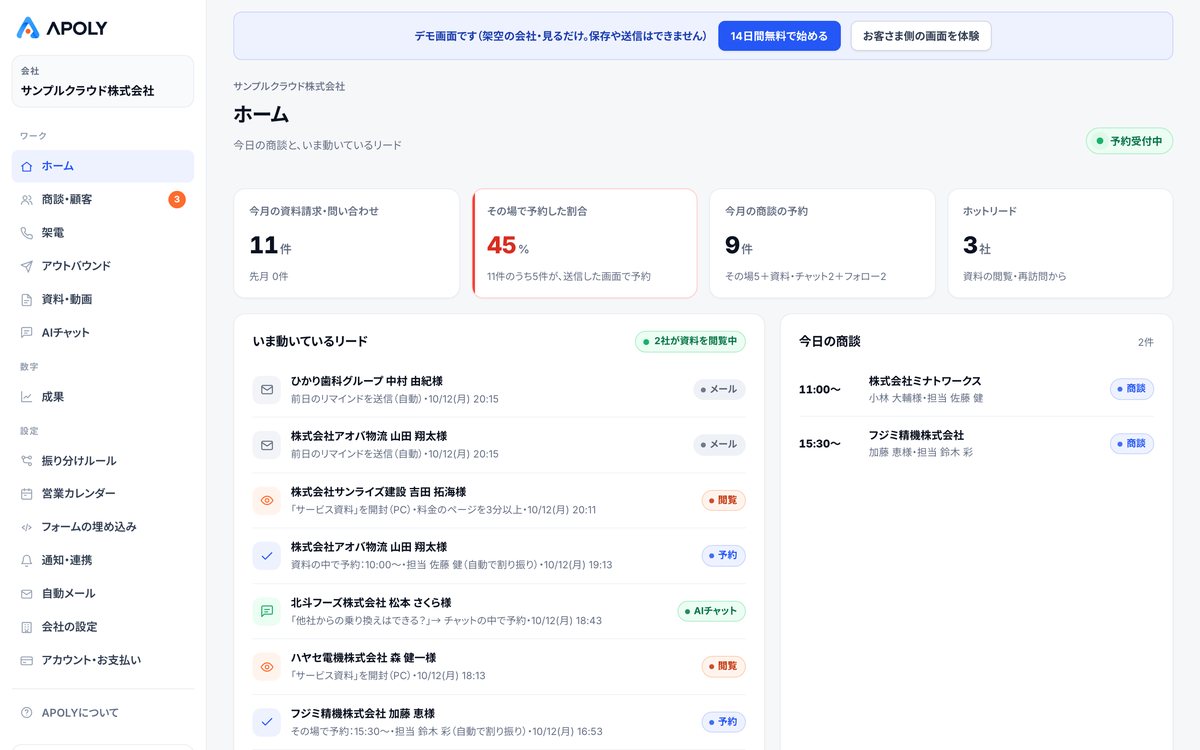Viewport: 1200px width, 750px height.
Task: Click eye icon of ハヤセ電機株式会社 lead
Action: point(267,666)
